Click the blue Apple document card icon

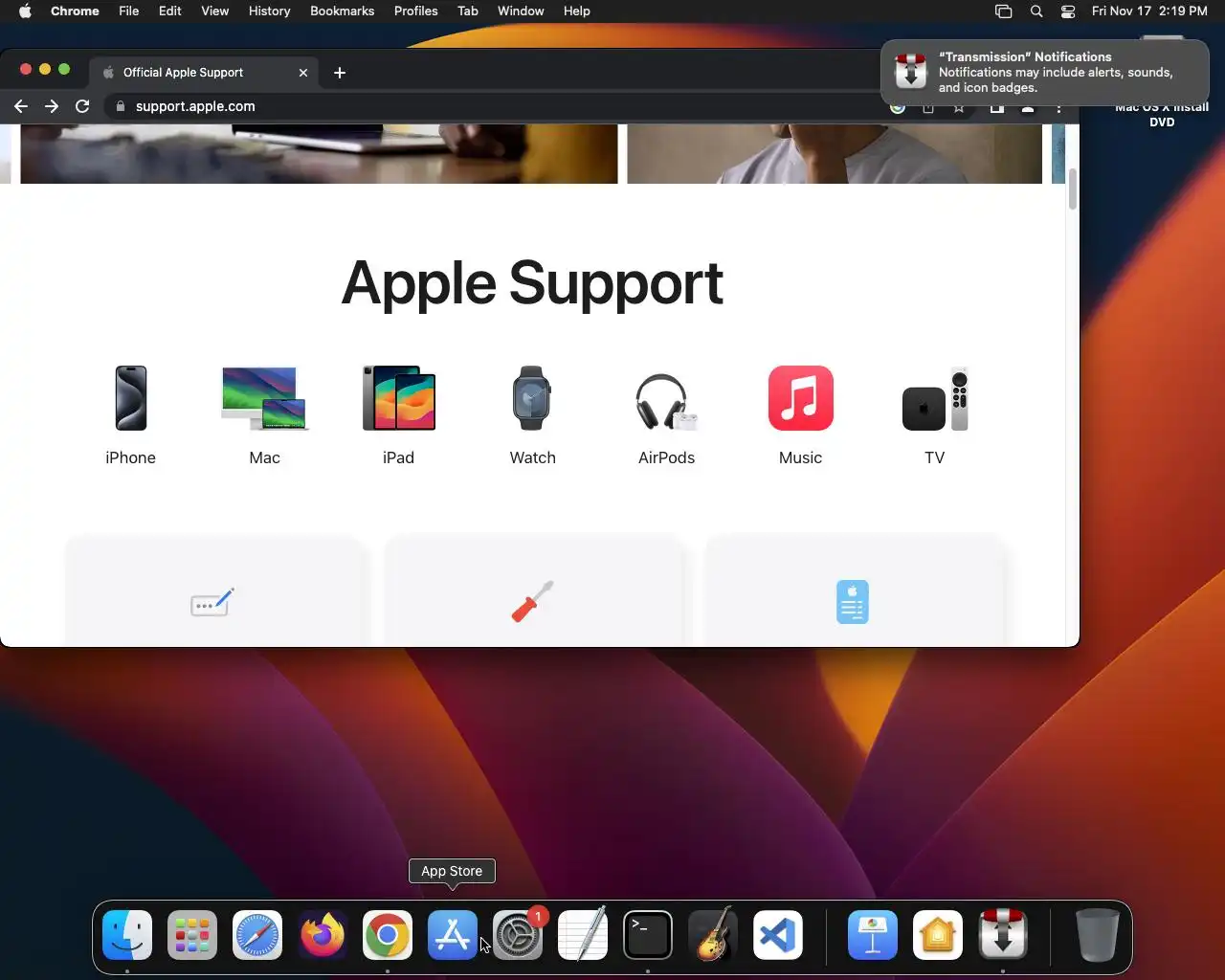[852, 602]
